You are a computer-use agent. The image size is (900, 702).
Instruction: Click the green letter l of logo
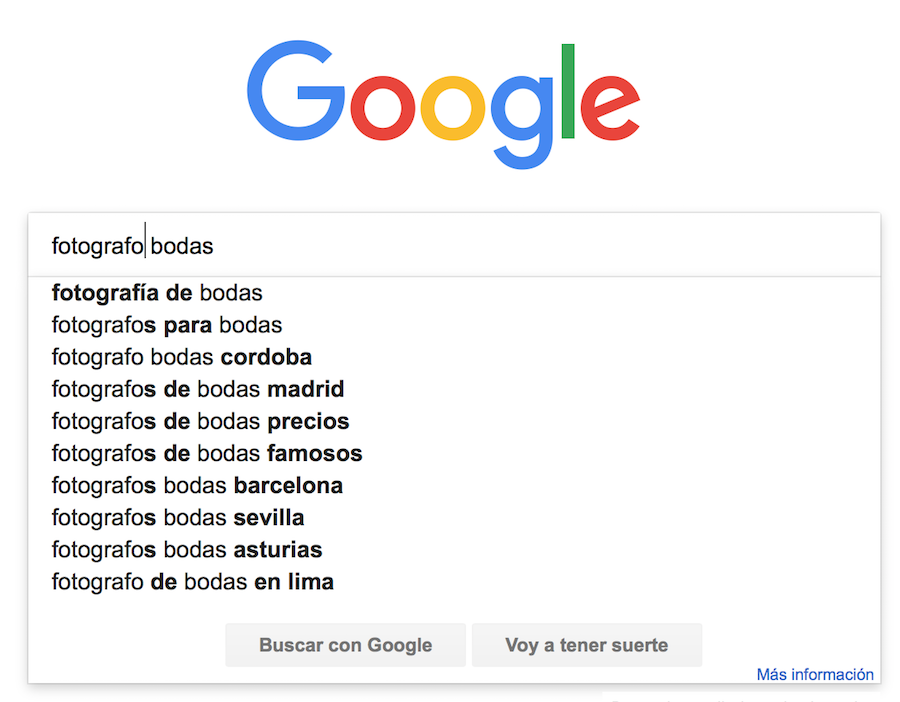[x=568, y=91]
